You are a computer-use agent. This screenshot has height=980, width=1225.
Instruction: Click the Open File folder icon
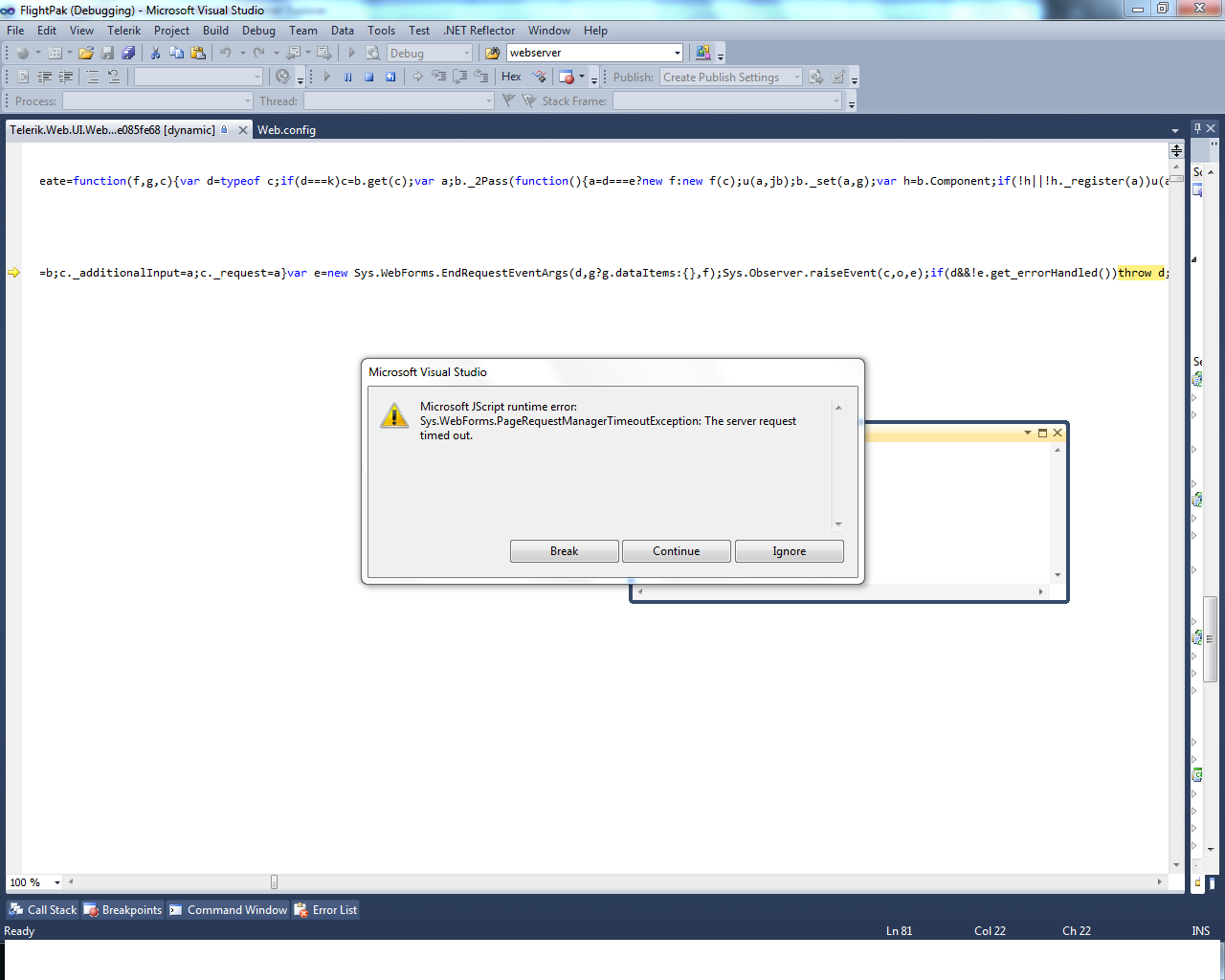click(x=86, y=54)
